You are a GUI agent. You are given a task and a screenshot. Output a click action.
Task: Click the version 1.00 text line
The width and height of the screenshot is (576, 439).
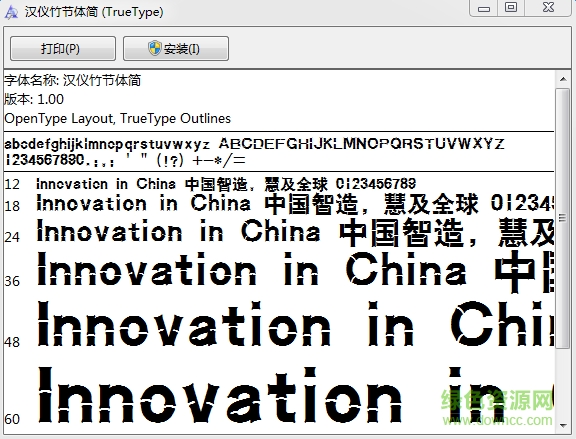[34, 99]
